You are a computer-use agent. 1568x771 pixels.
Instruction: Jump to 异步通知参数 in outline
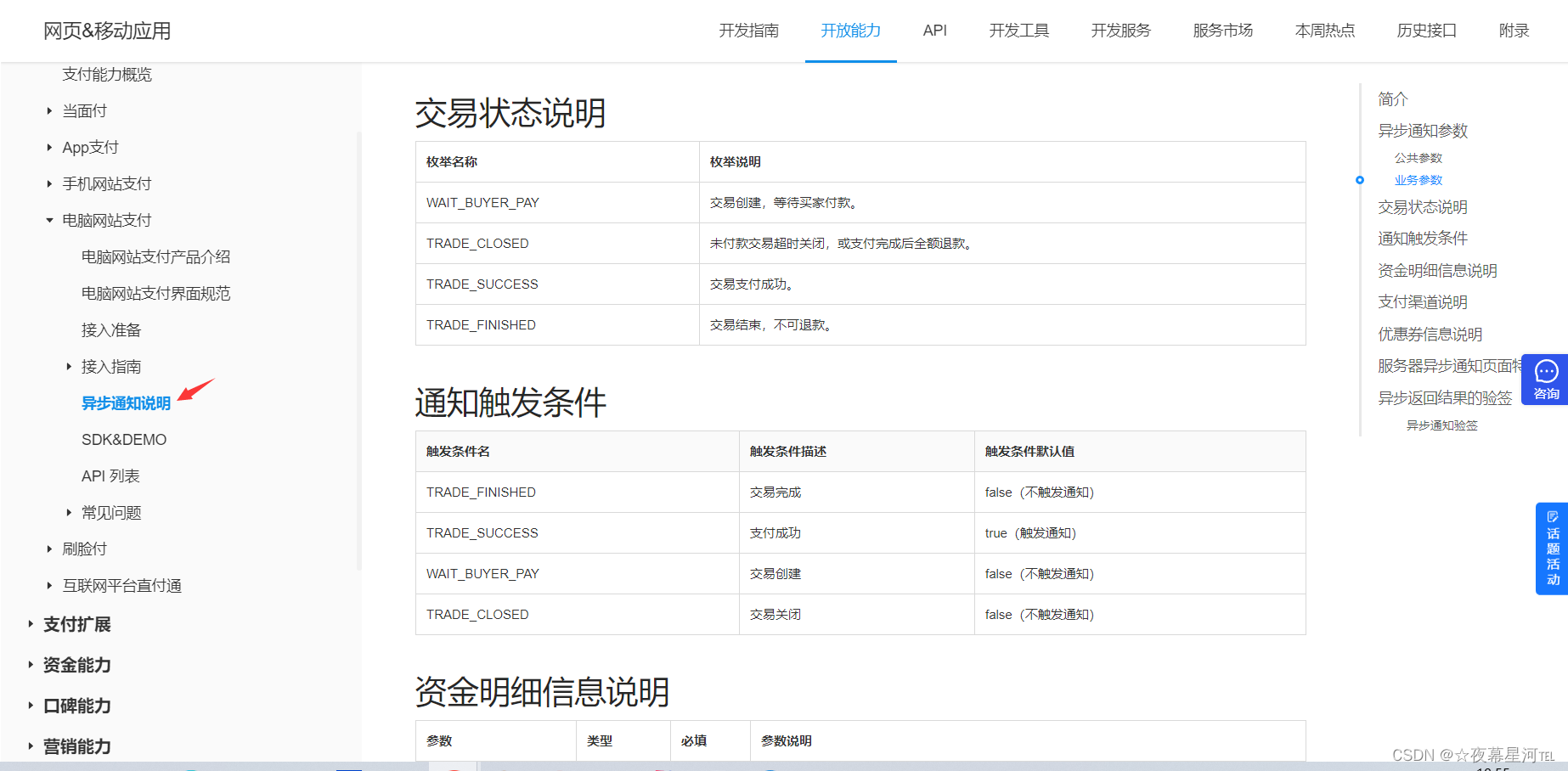click(x=1423, y=131)
